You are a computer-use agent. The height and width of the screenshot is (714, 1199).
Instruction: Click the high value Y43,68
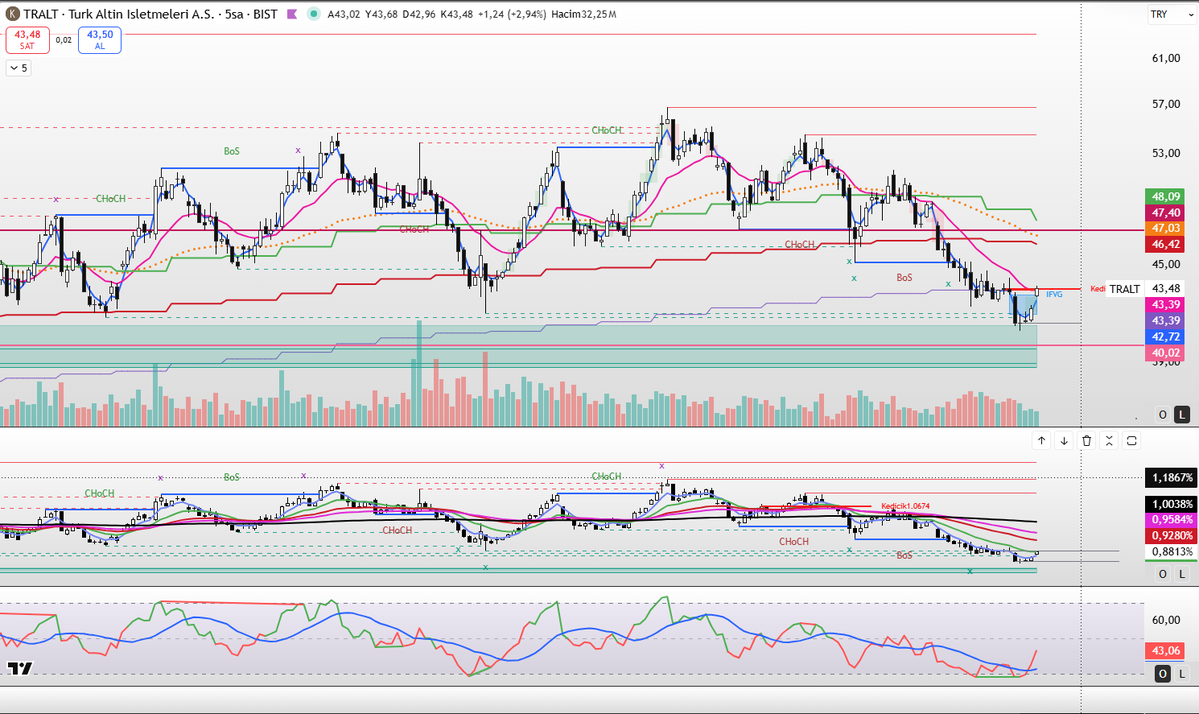381,14
